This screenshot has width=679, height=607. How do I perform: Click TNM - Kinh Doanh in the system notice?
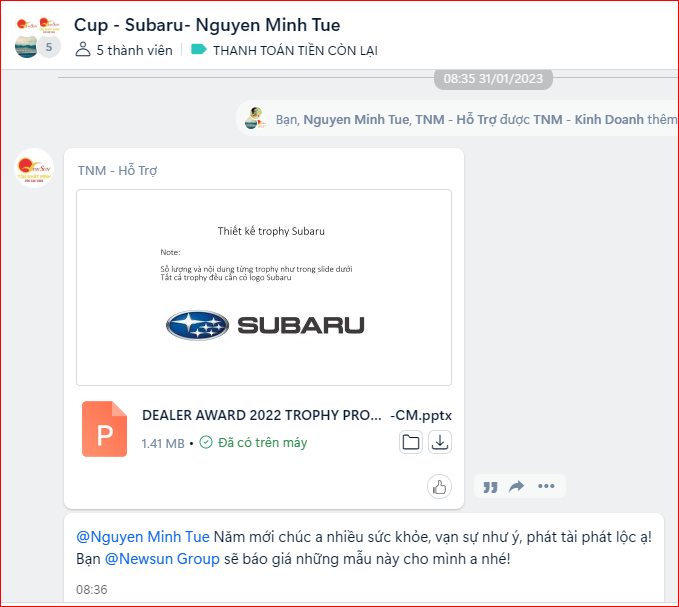click(588, 119)
